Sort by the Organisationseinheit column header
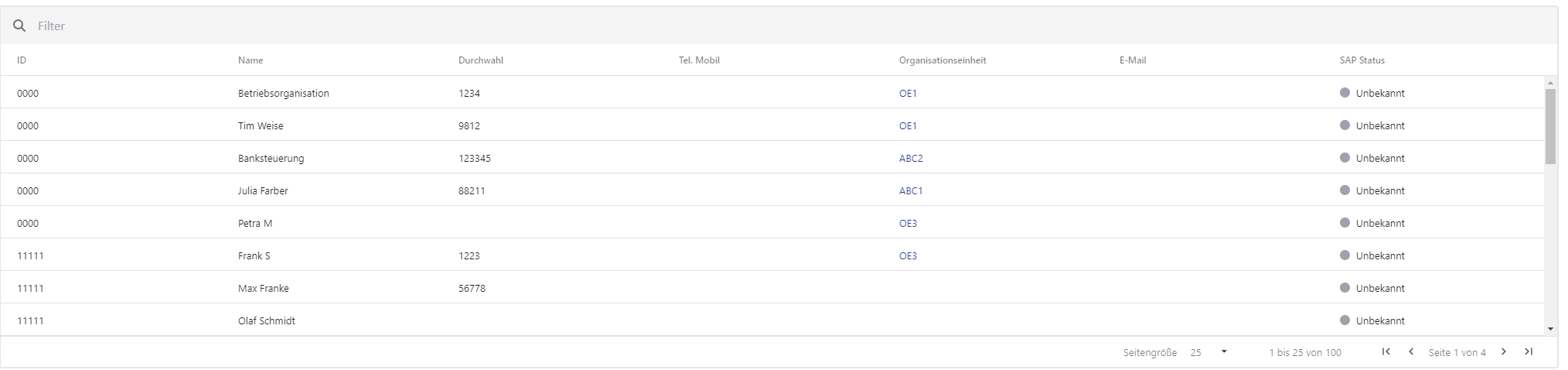This screenshot has width=1568, height=370. click(942, 60)
